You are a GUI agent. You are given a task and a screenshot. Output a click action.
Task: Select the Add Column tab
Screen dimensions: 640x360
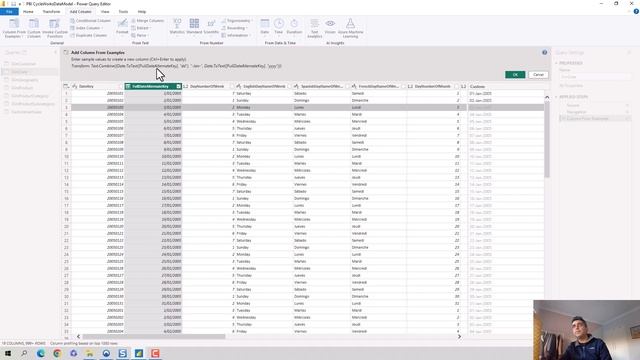[x=80, y=11]
